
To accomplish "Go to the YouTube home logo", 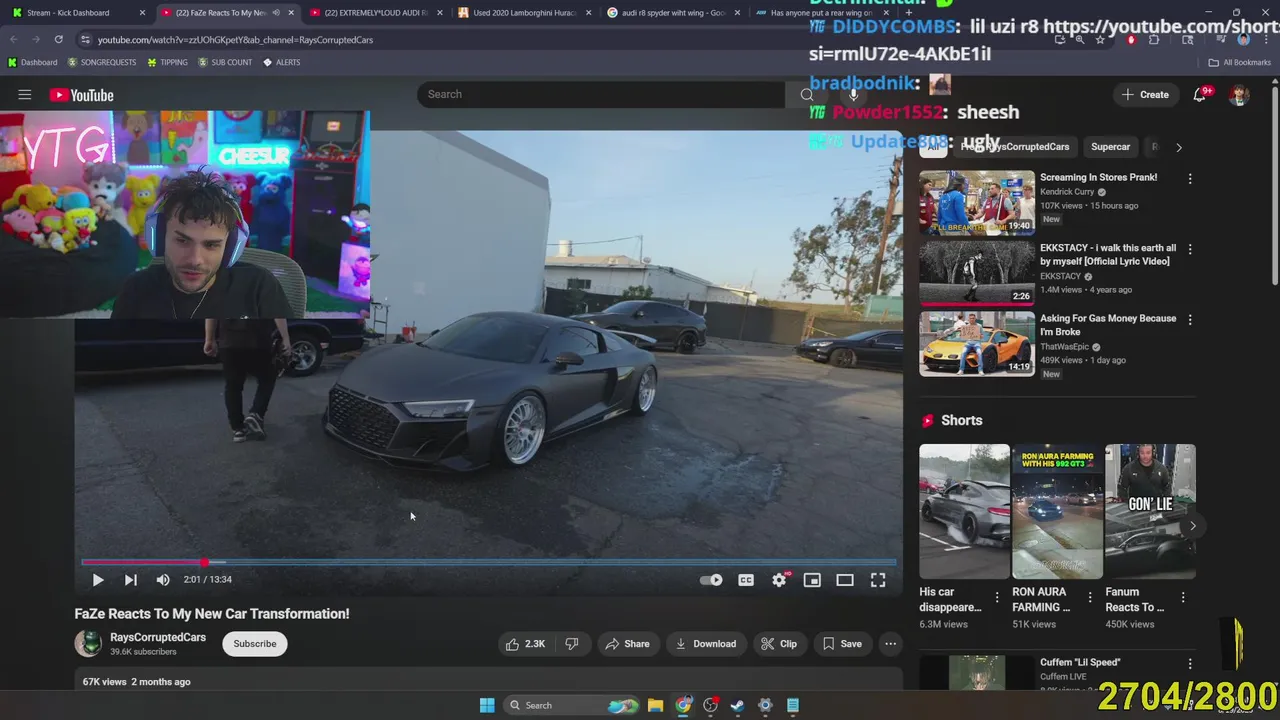I will [x=82, y=95].
